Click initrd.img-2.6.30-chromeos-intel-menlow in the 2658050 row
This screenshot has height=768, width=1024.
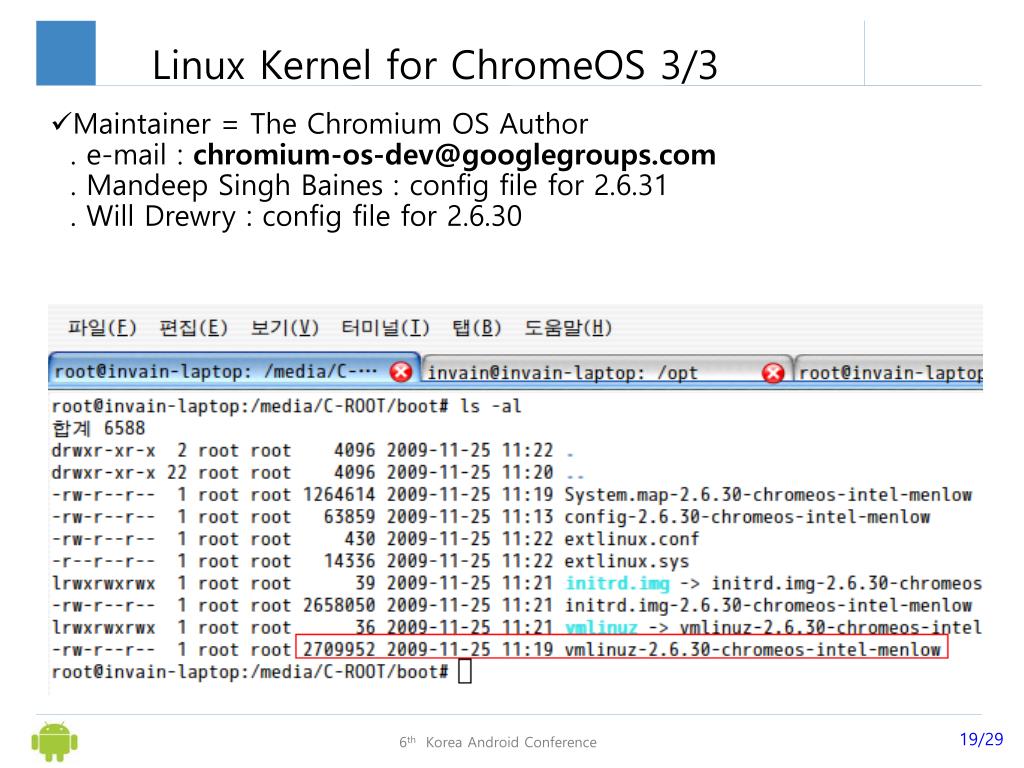[768, 606]
